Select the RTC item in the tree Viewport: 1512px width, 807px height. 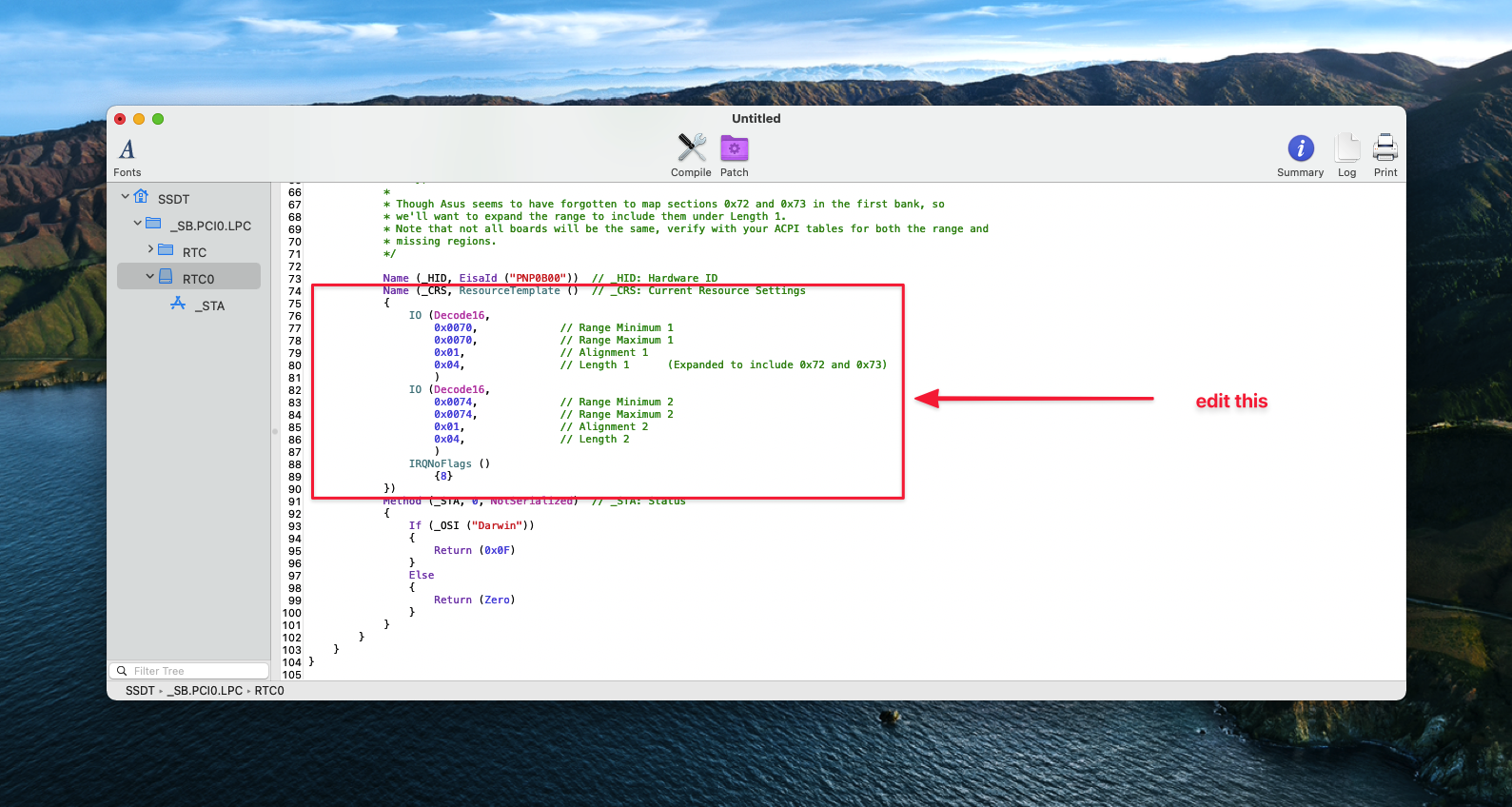pyautogui.click(x=194, y=252)
